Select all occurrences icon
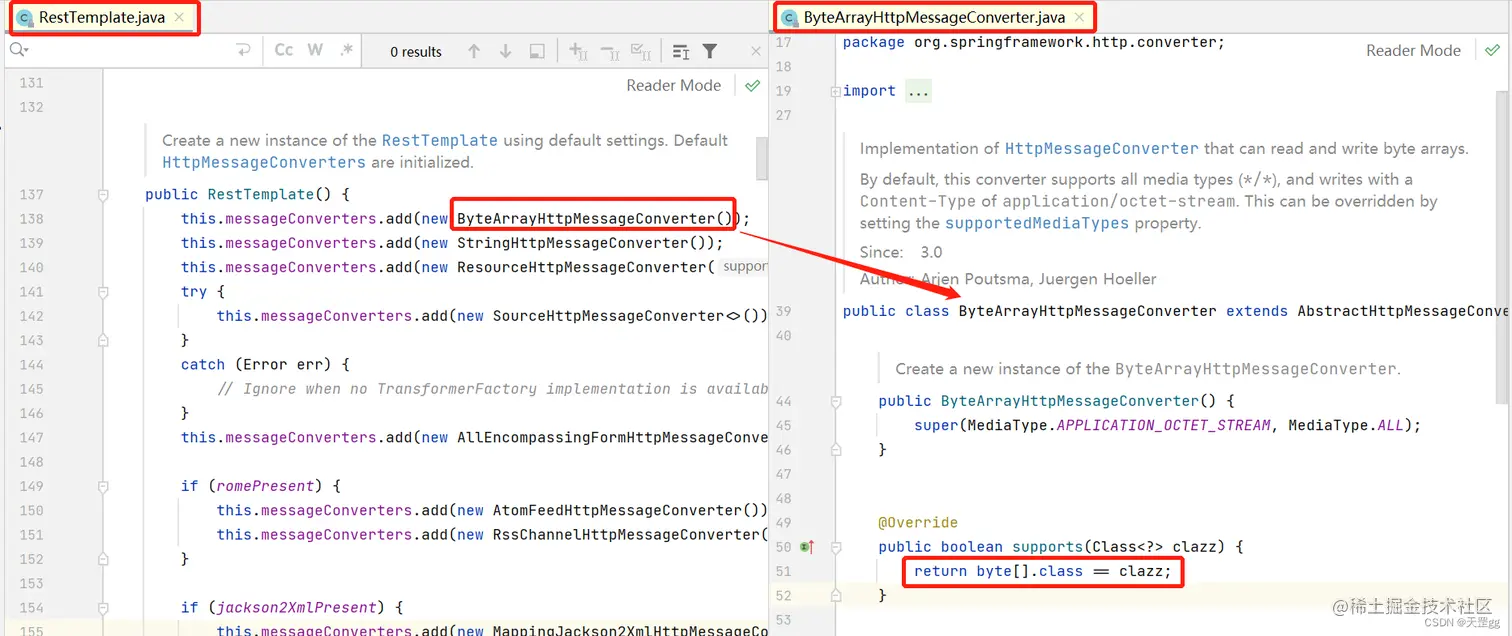 [641, 51]
